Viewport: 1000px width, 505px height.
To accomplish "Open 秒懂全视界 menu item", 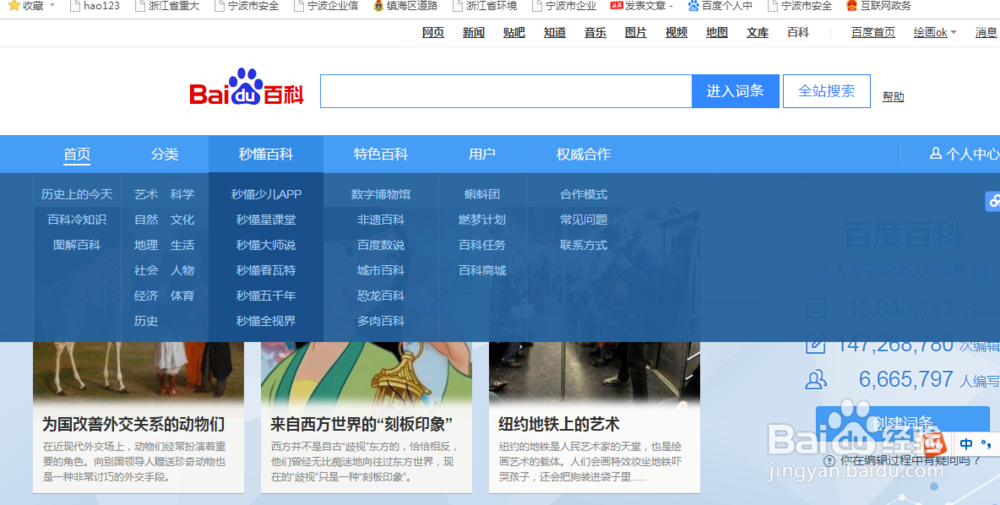I will (266, 321).
